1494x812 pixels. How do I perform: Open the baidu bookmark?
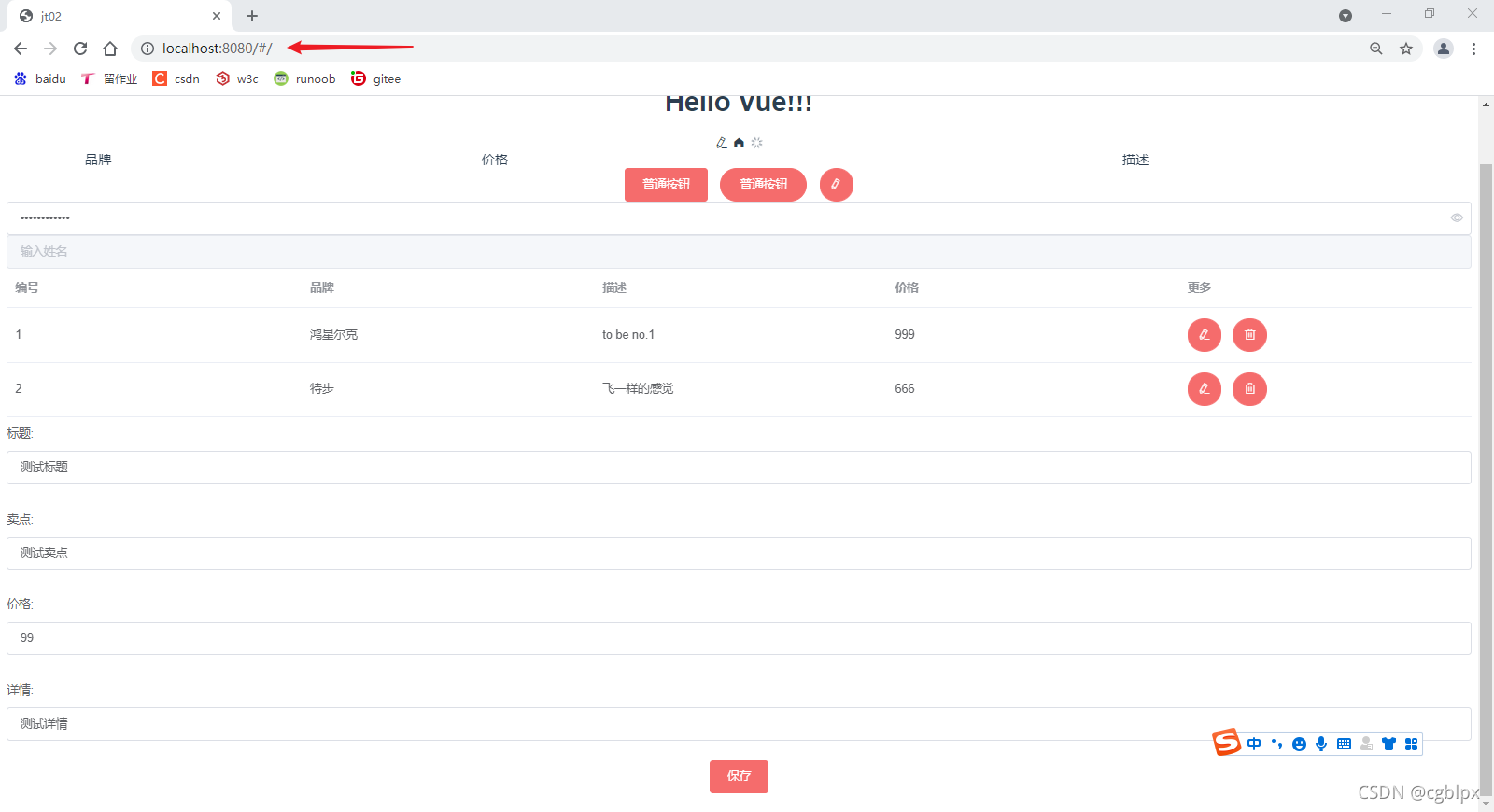(x=40, y=79)
